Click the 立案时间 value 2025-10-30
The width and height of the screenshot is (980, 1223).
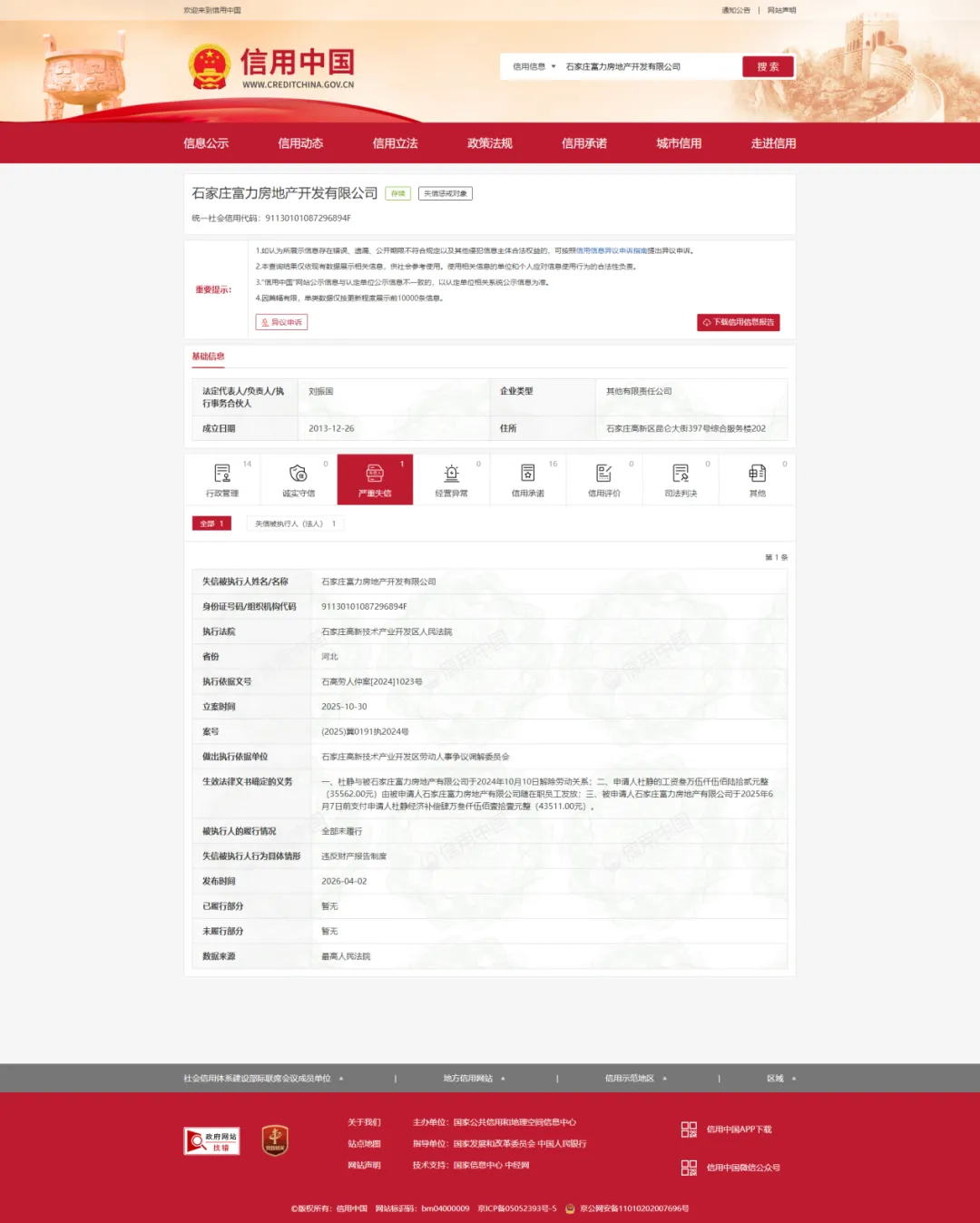pos(344,707)
